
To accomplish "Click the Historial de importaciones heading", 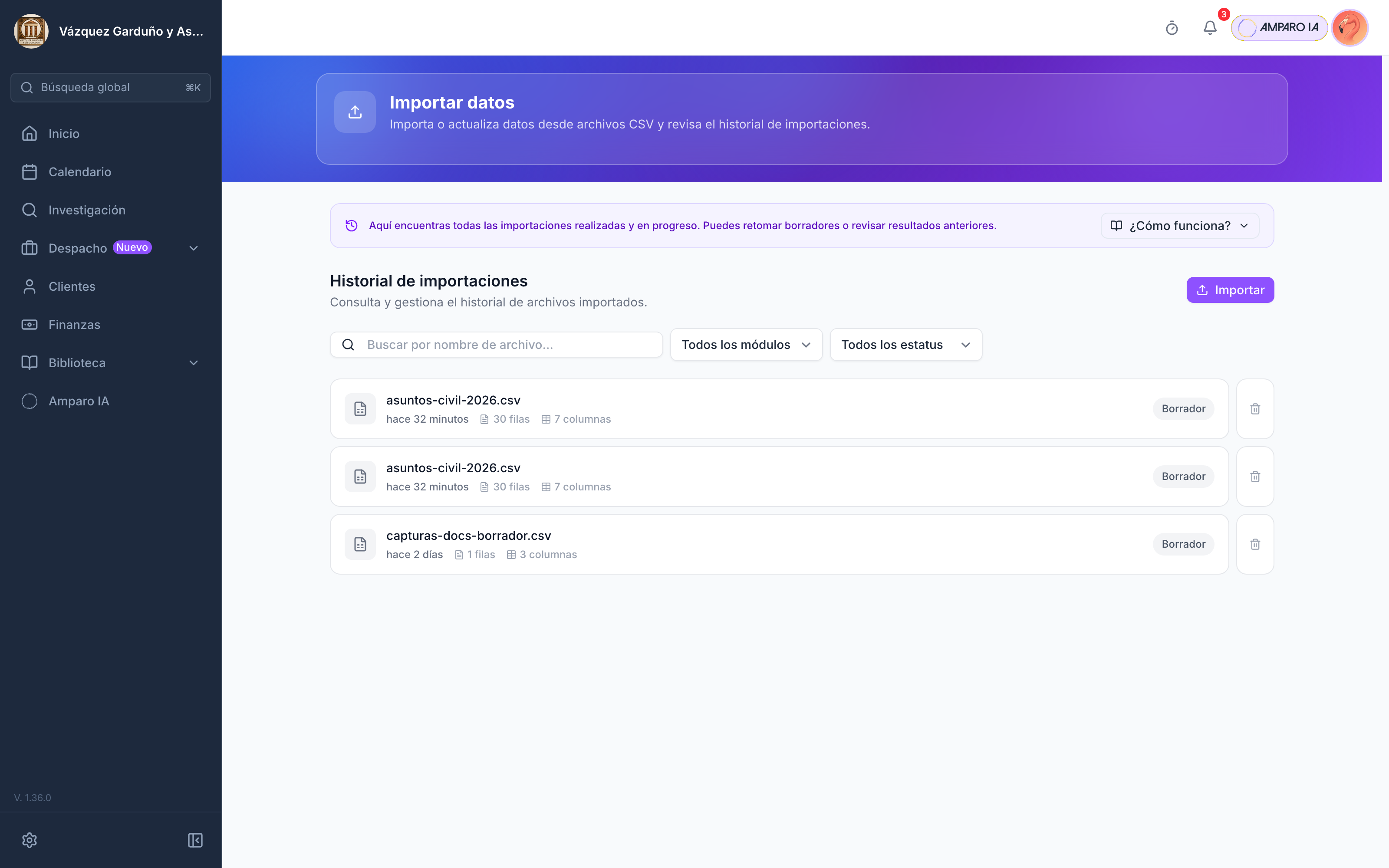I will 429,281.
